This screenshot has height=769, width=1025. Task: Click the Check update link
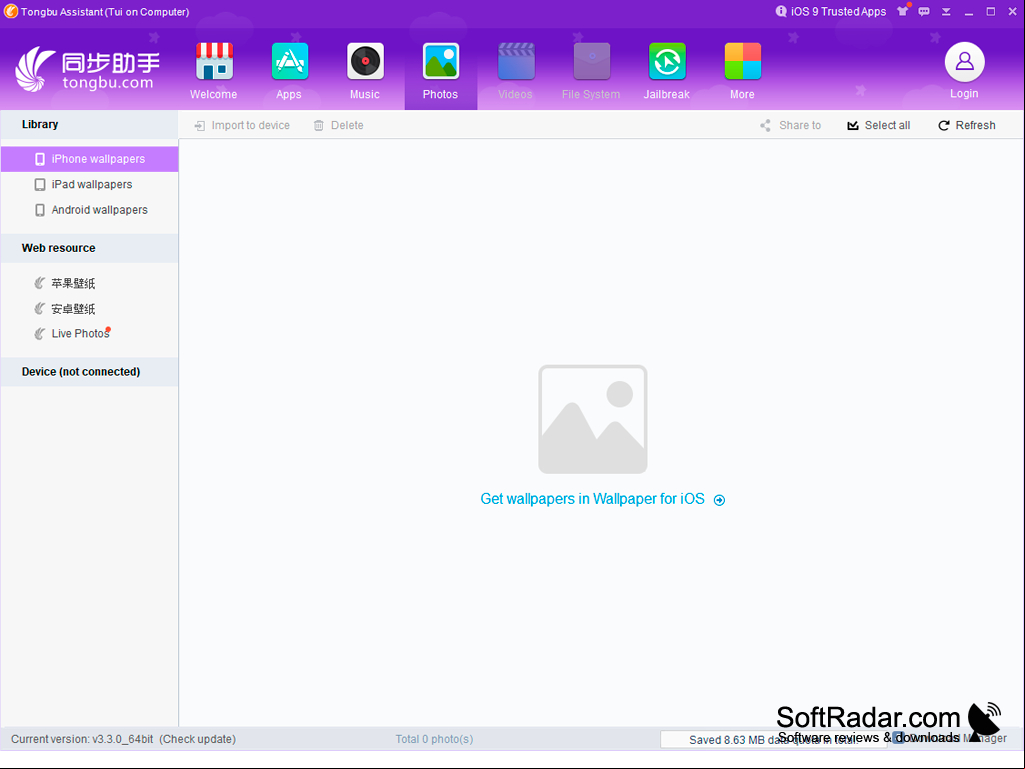coord(197,739)
